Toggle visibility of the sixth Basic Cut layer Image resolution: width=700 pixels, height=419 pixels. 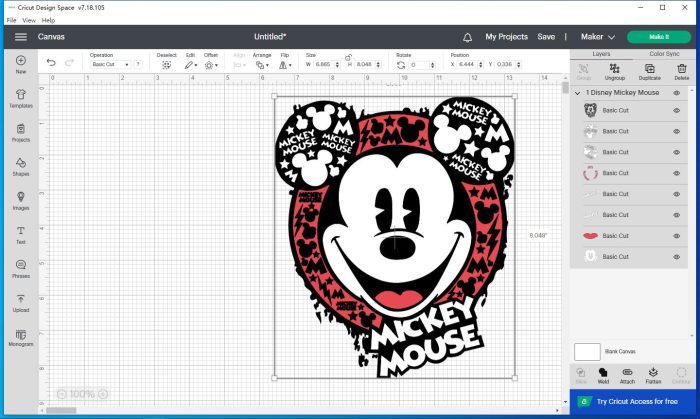tap(677, 215)
